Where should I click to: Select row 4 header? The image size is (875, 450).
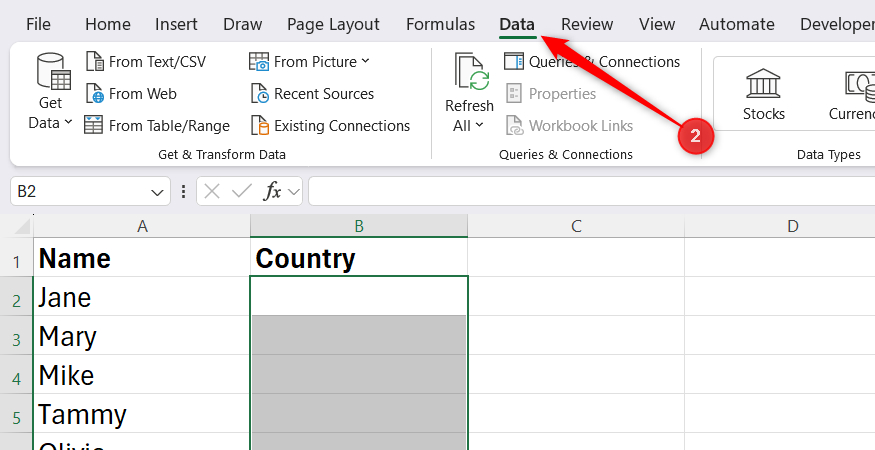click(x=16, y=375)
